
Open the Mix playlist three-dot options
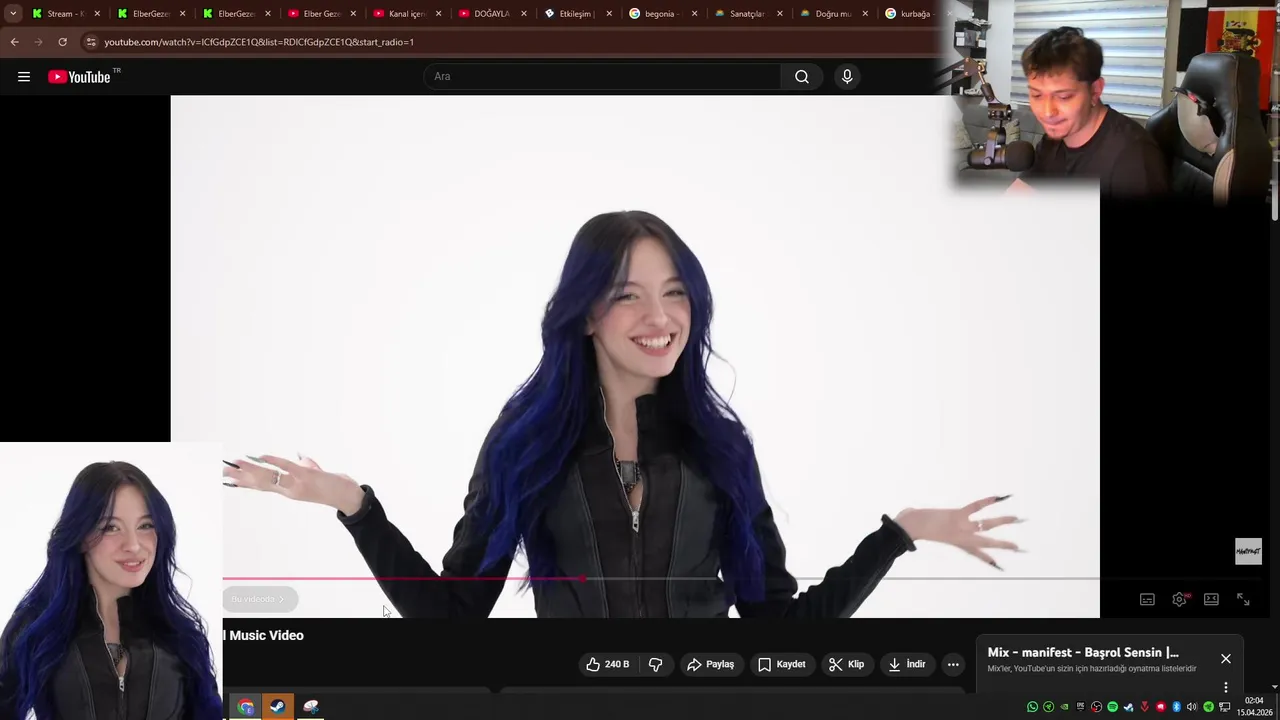click(x=1226, y=687)
